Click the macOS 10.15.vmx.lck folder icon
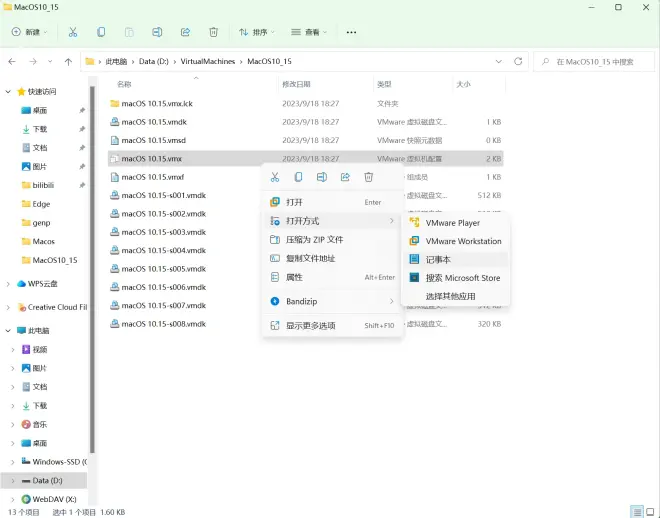The image size is (660, 518). click(x=114, y=104)
